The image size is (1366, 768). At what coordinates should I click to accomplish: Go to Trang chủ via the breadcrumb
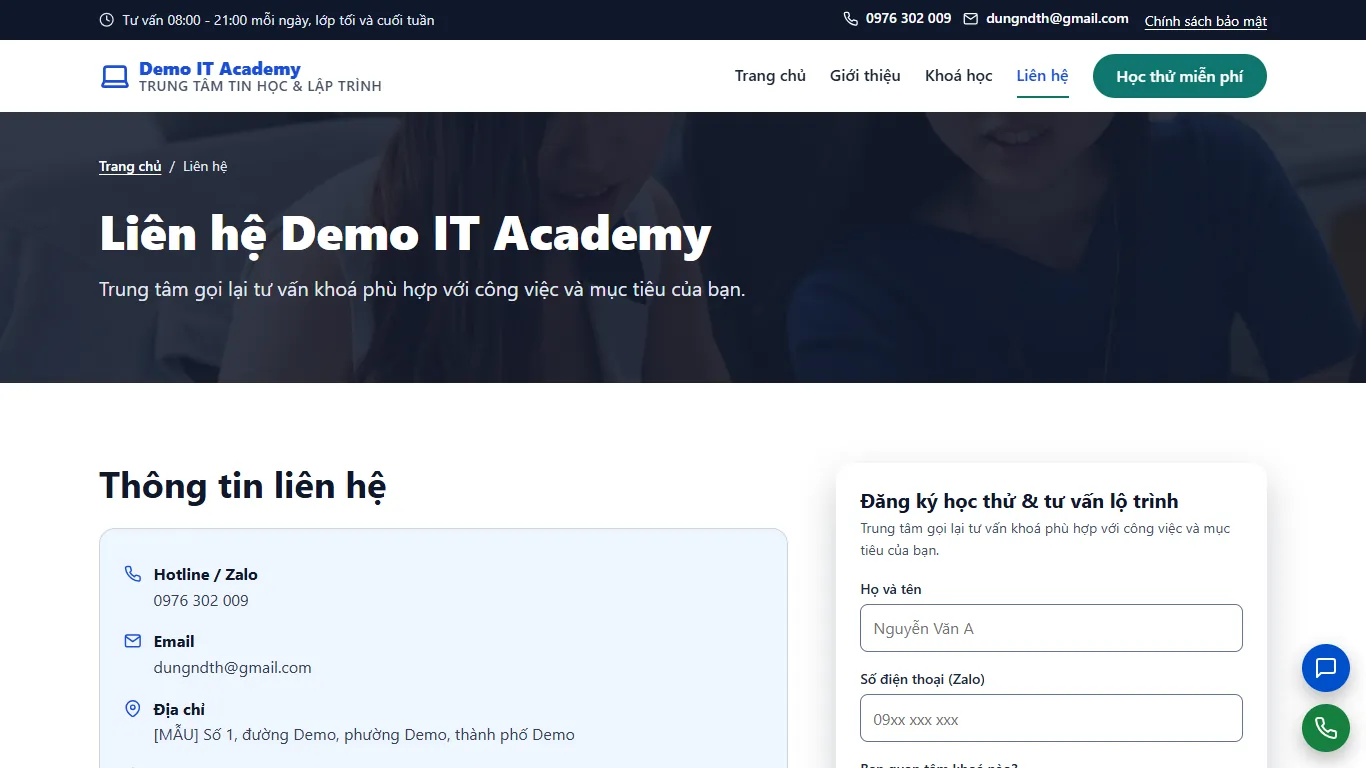[x=130, y=166]
